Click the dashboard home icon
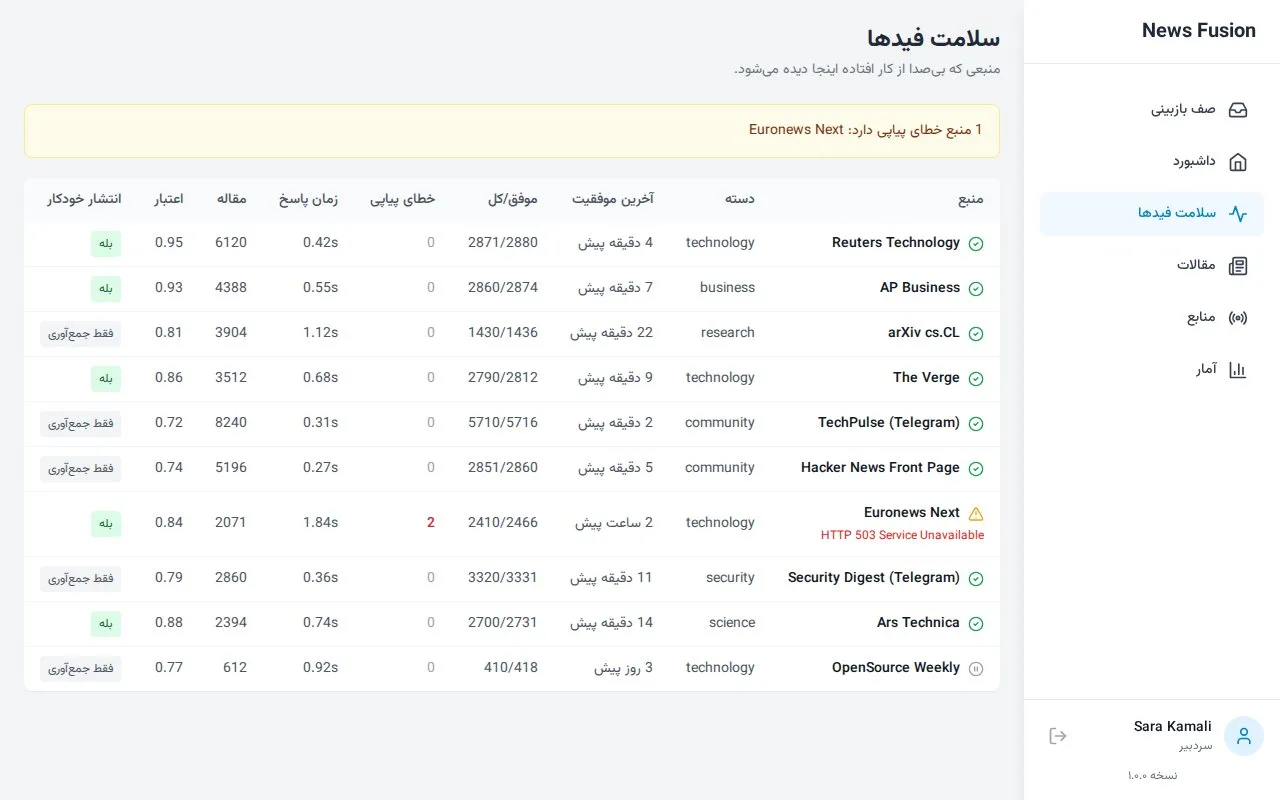This screenshot has height=800, width=1280. pyautogui.click(x=1238, y=161)
